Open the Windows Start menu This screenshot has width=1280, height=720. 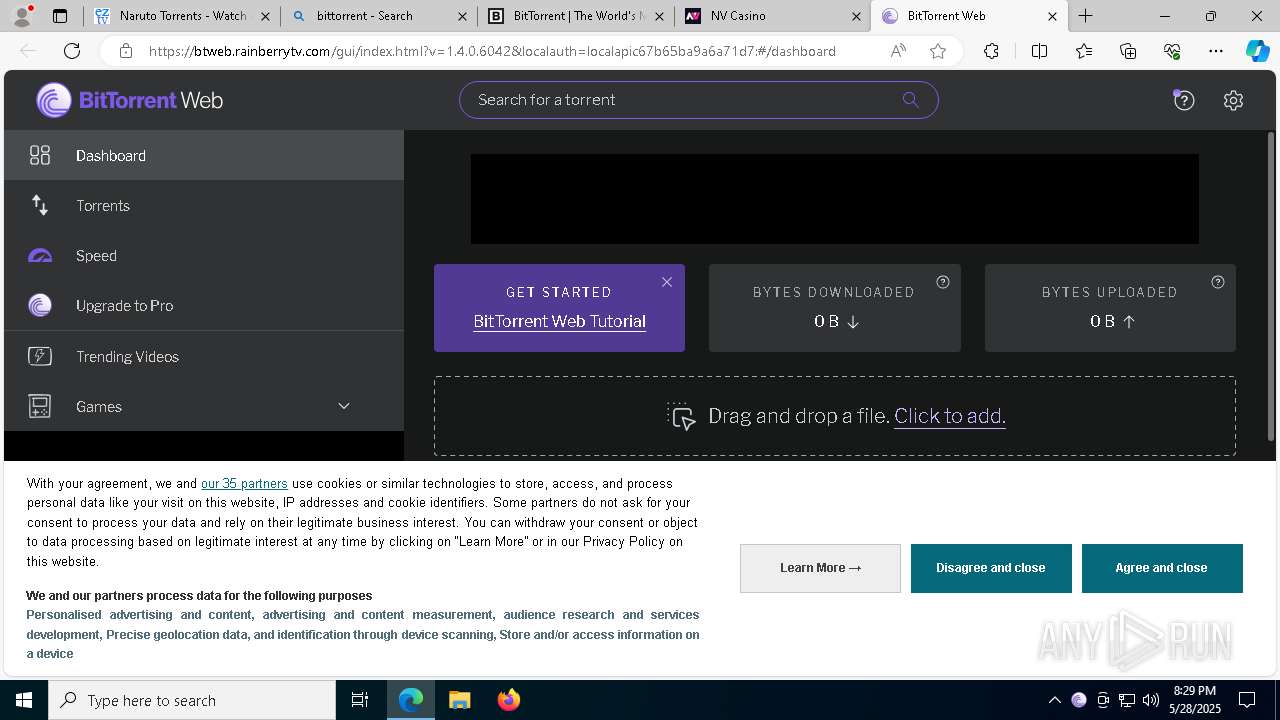click(x=24, y=700)
